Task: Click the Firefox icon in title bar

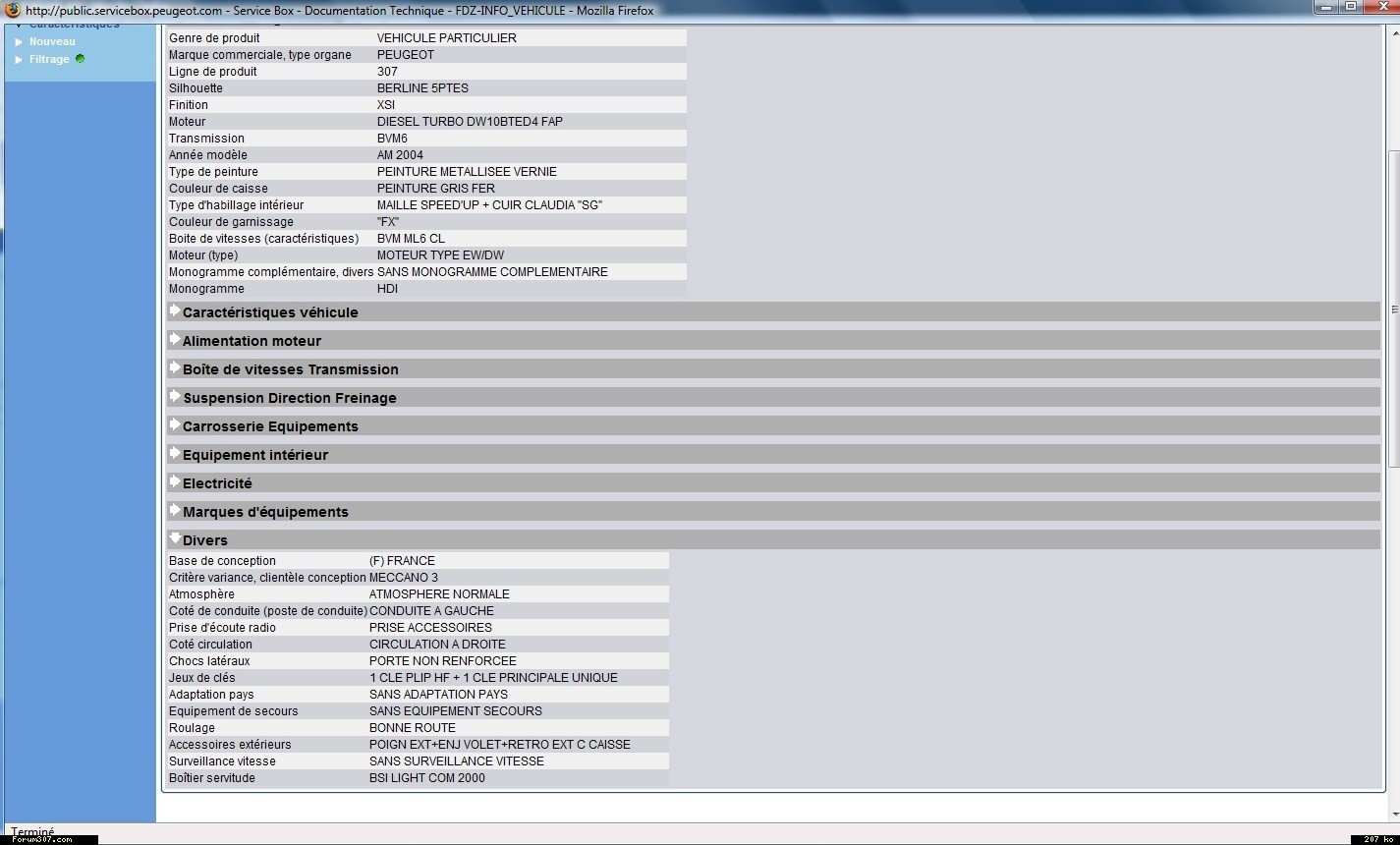Action: click(x=13, y=9)
